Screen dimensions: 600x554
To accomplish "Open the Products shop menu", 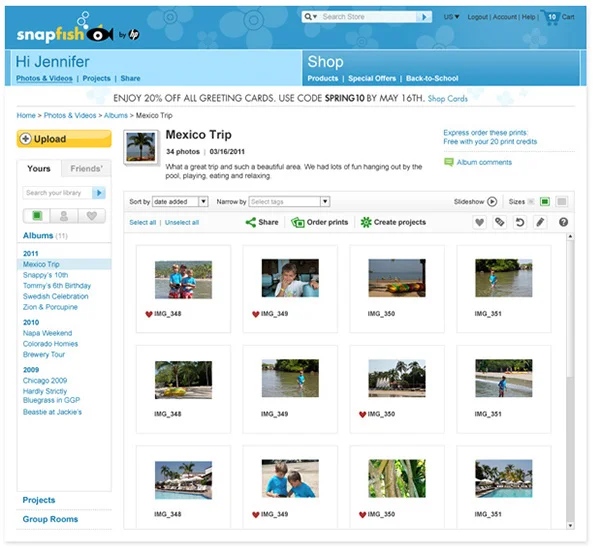I will pyautogui.click(x=323, y=78).
